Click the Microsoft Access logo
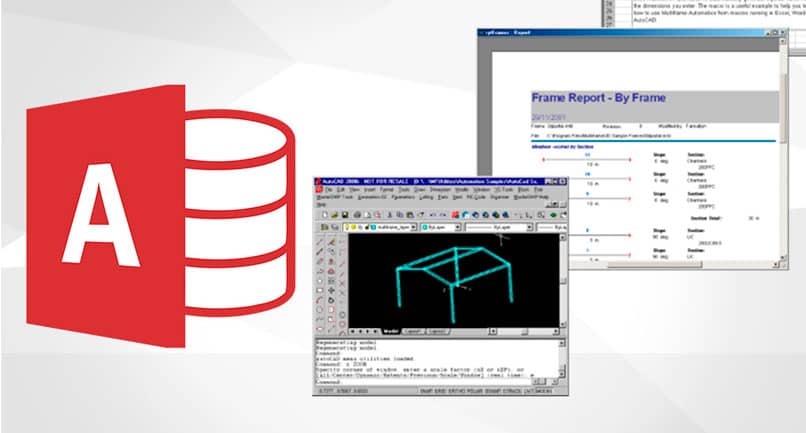Screen dimensions: 806x433 click(160, 216)
